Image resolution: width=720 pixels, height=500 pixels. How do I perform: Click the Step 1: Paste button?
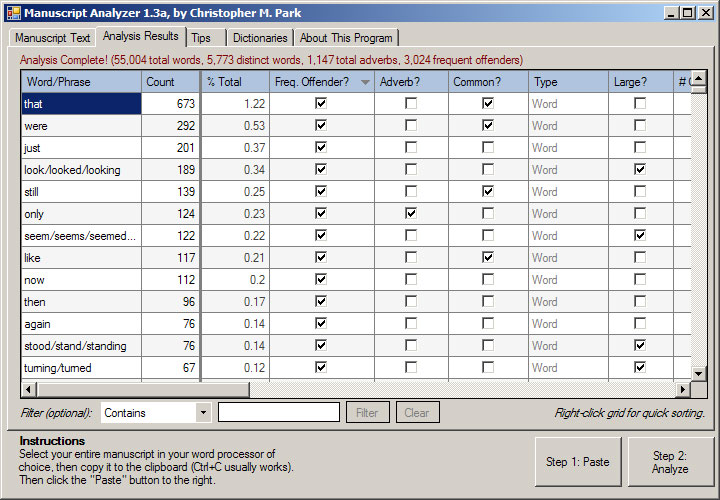pos(578,461)
